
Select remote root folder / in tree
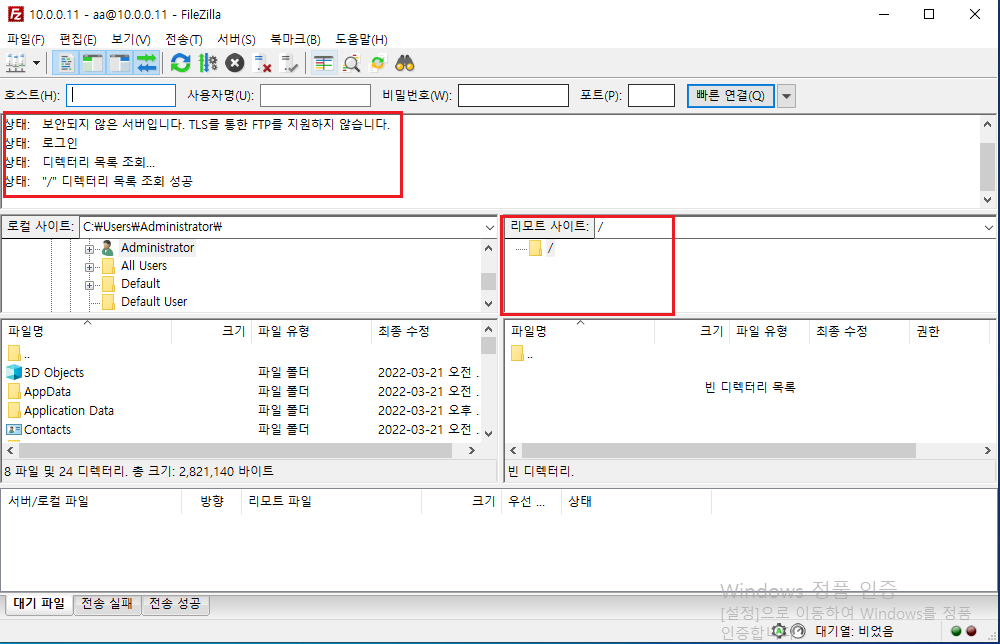pyautogui.click(x=550, y=248)
